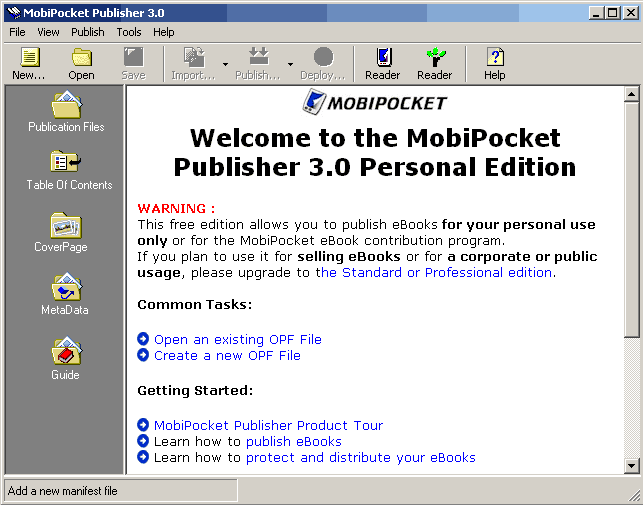Click the arrow bullet beside publish eBooks
This screenshot has width=643, height=505.
tap(143, 441)
